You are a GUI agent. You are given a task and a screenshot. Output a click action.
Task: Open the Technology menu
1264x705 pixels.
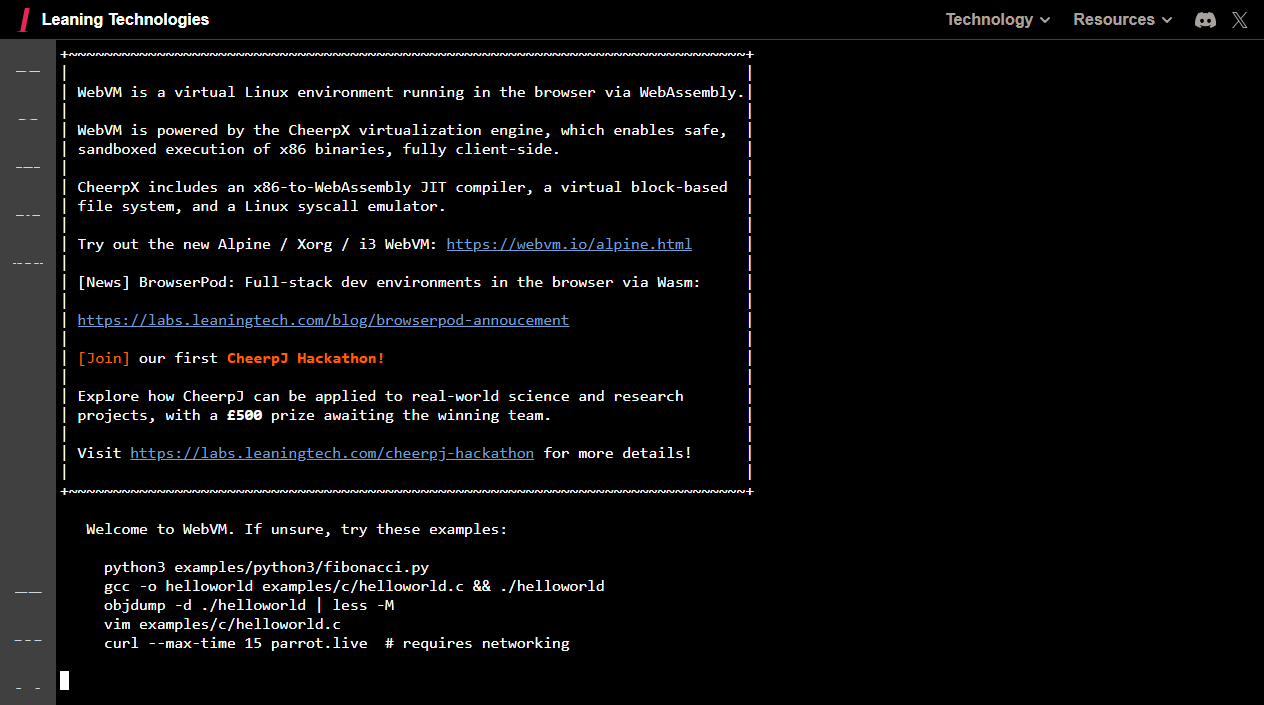pos(989,19)
